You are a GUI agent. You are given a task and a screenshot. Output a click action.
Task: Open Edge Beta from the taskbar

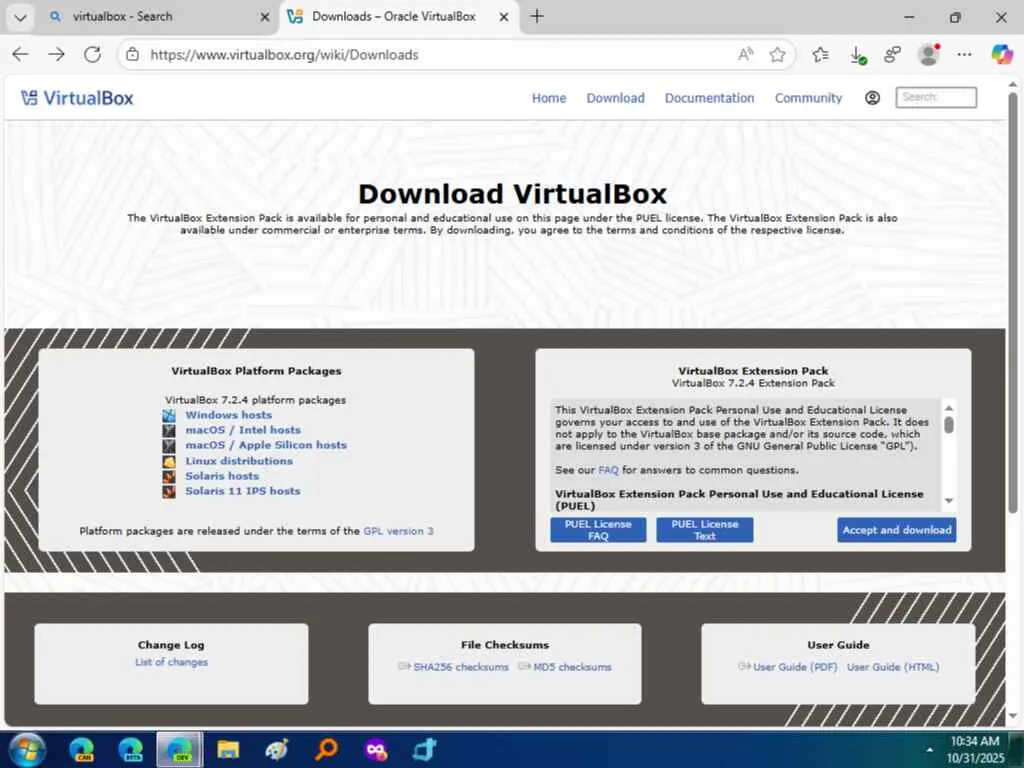click(x=131, y=750)
